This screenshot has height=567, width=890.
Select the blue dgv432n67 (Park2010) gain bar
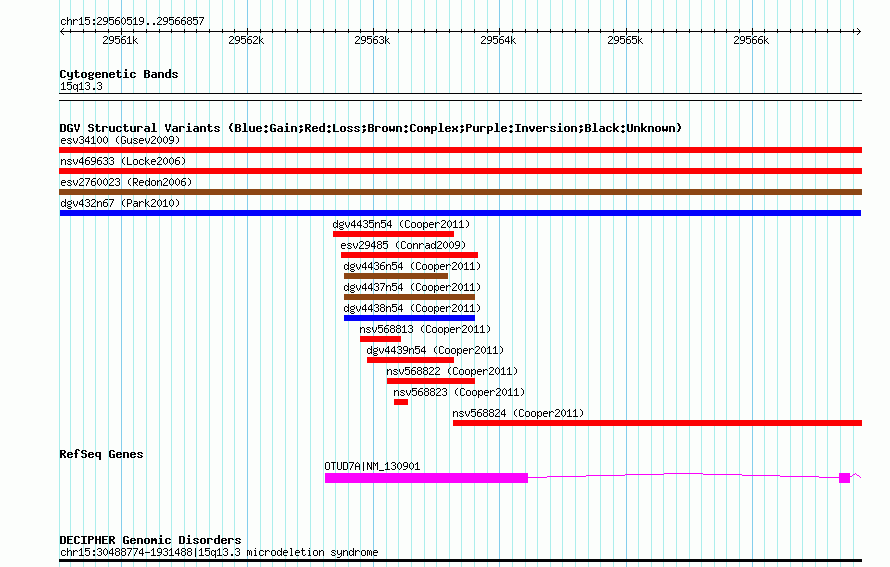[x=460, y=213]
